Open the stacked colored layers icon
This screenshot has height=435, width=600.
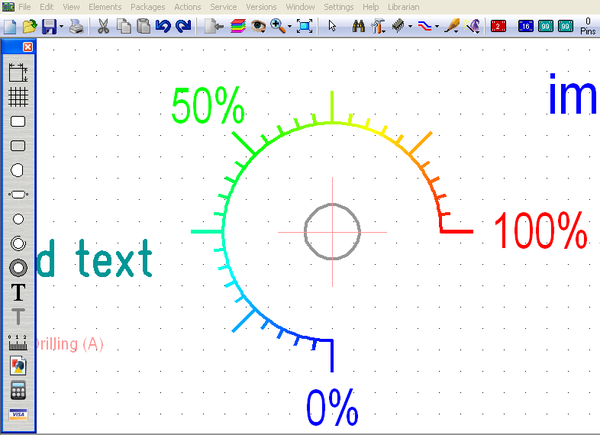click(238, 25)
